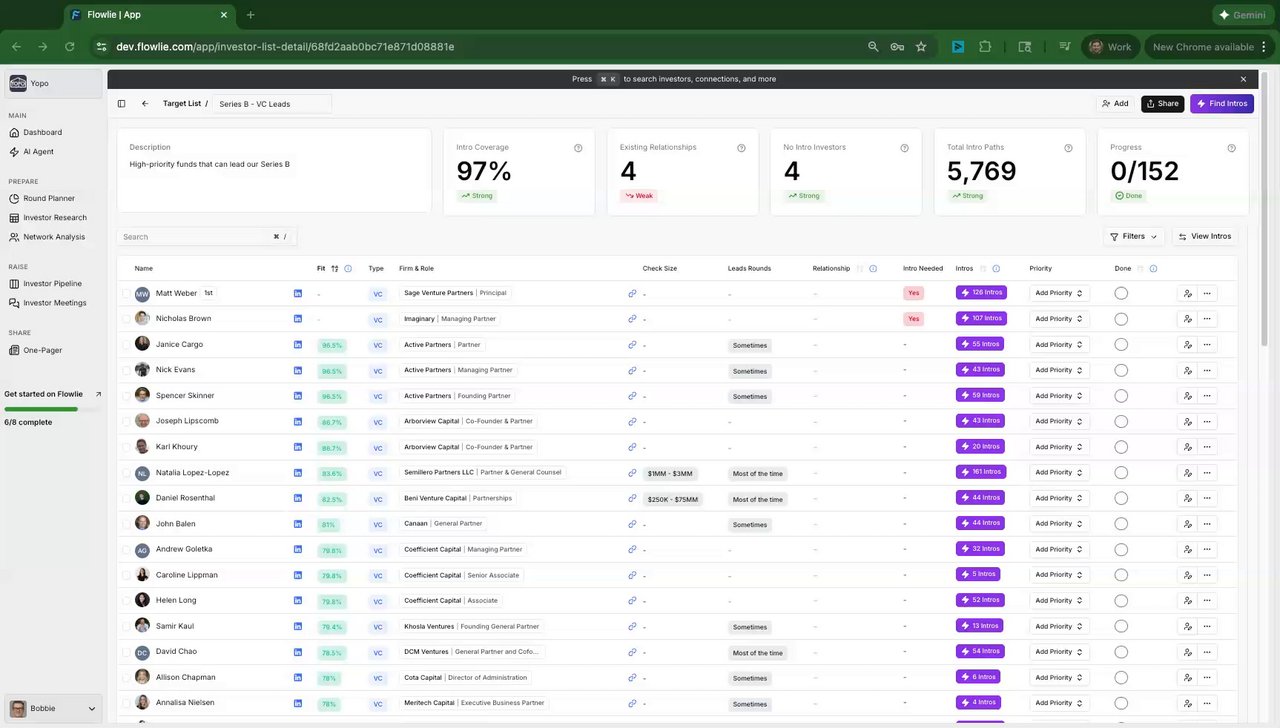Set priority for David Chao

1059,652
